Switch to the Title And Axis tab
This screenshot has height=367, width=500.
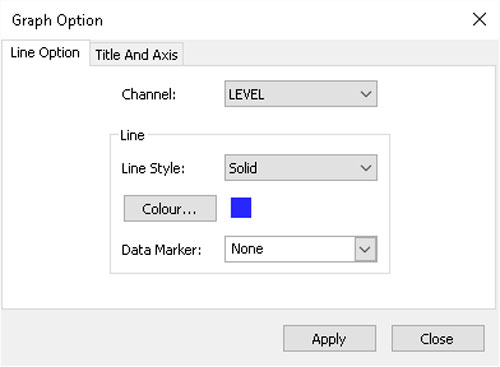tap(137, 55)
